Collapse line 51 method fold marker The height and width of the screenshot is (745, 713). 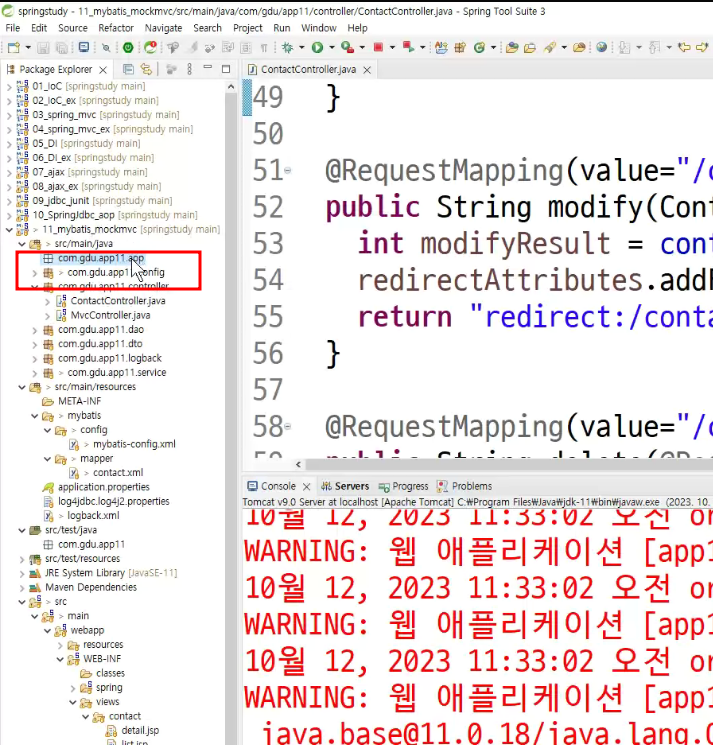pos(287,170)
